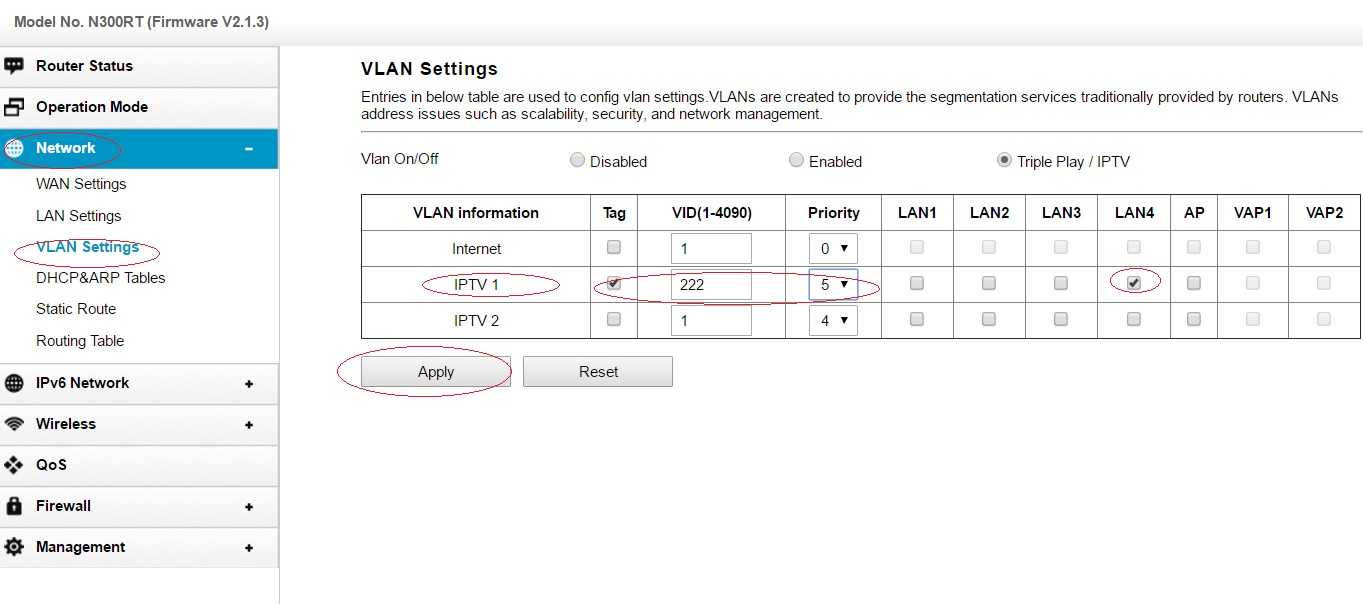
Task: Open the Internet priority dropdown
Action: tap(833, 248)
